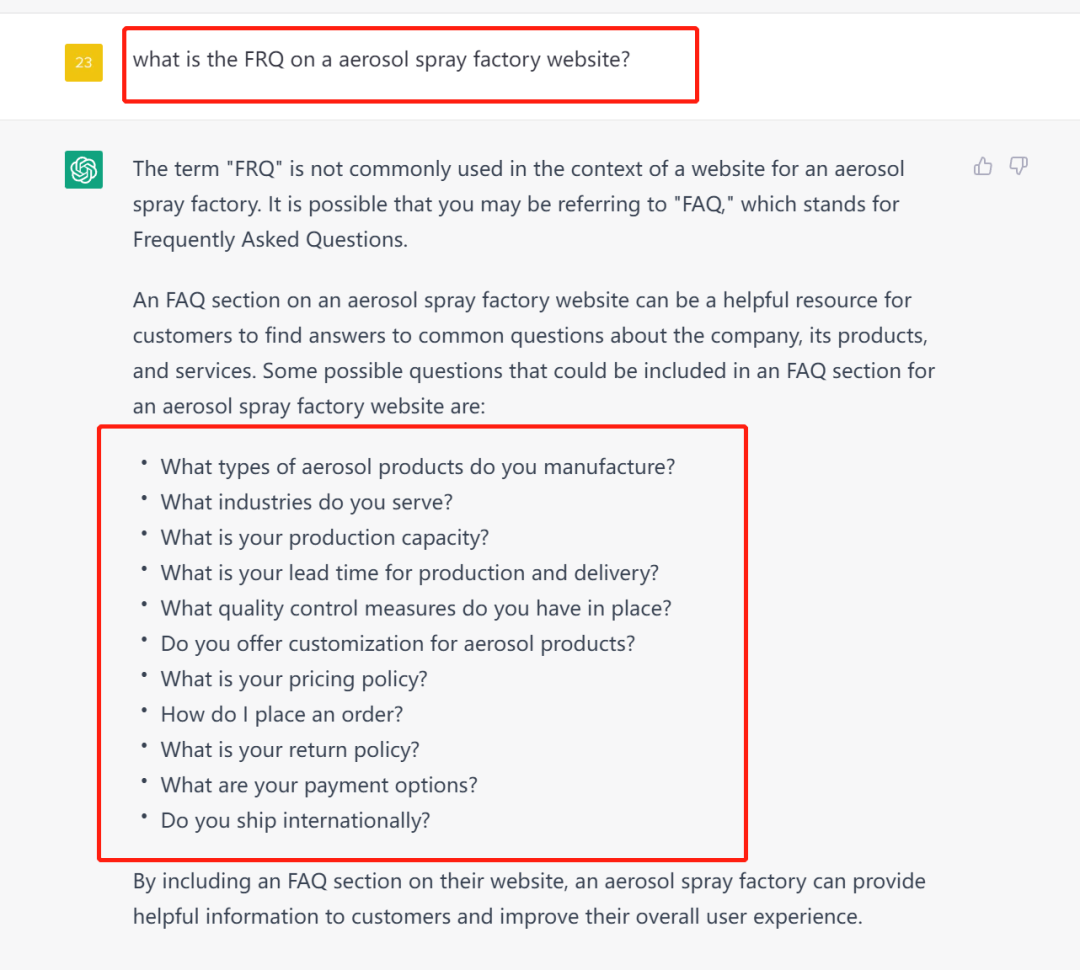Click the words "Frequently Asked Questions"
Viewport: 1080px width, 970px height.
pyautogui.click(x=270, y=240)
